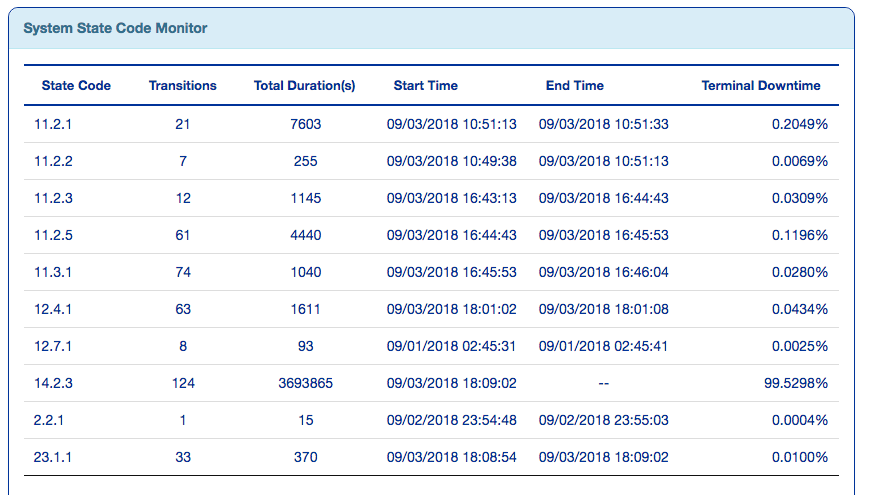Screen dimensions: 870x495
Task: Select state code 2.2.1
Action: click(x=50, y=420)
